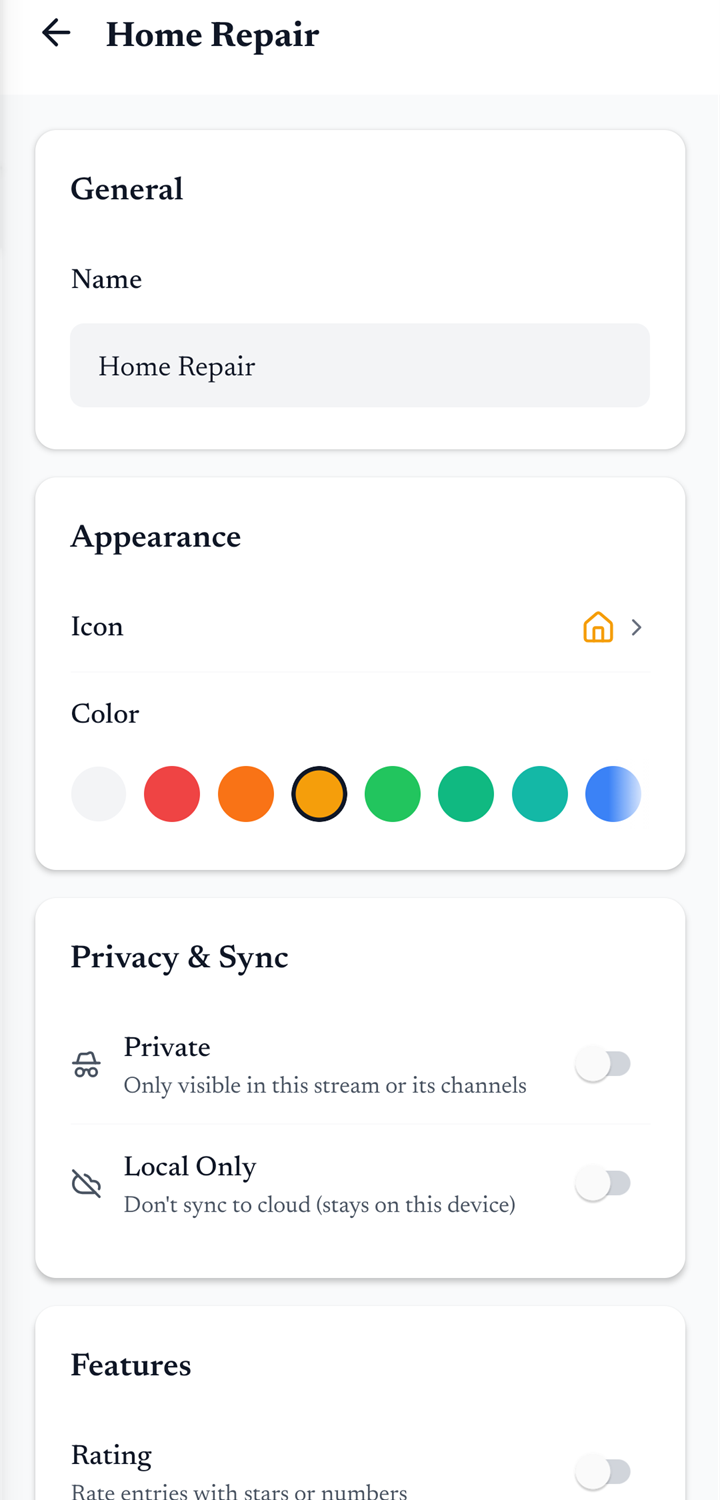The width and height of the screenshot is (720, 1500).
Task: Click the Local Only option label
Action: coord(190,1167)
